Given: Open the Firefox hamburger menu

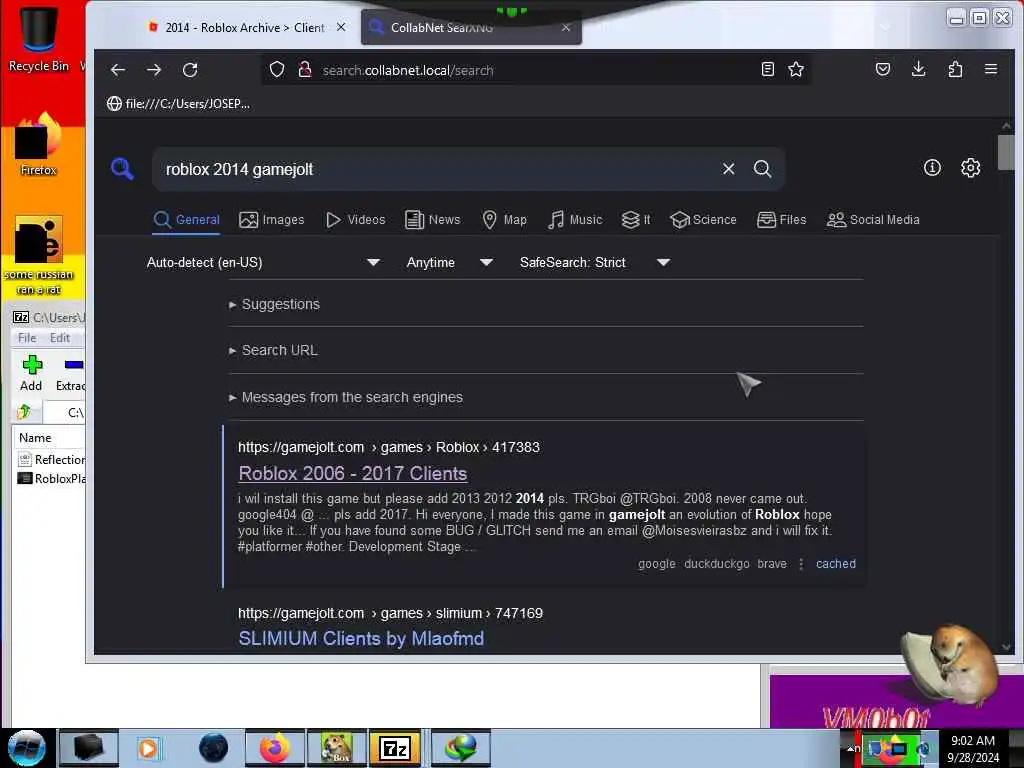Looking at the screenshot, I should pos(991,69).
